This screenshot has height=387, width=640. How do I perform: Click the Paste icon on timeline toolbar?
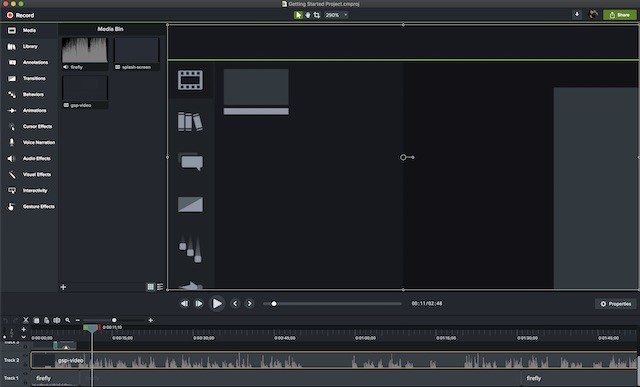[47, 320]
